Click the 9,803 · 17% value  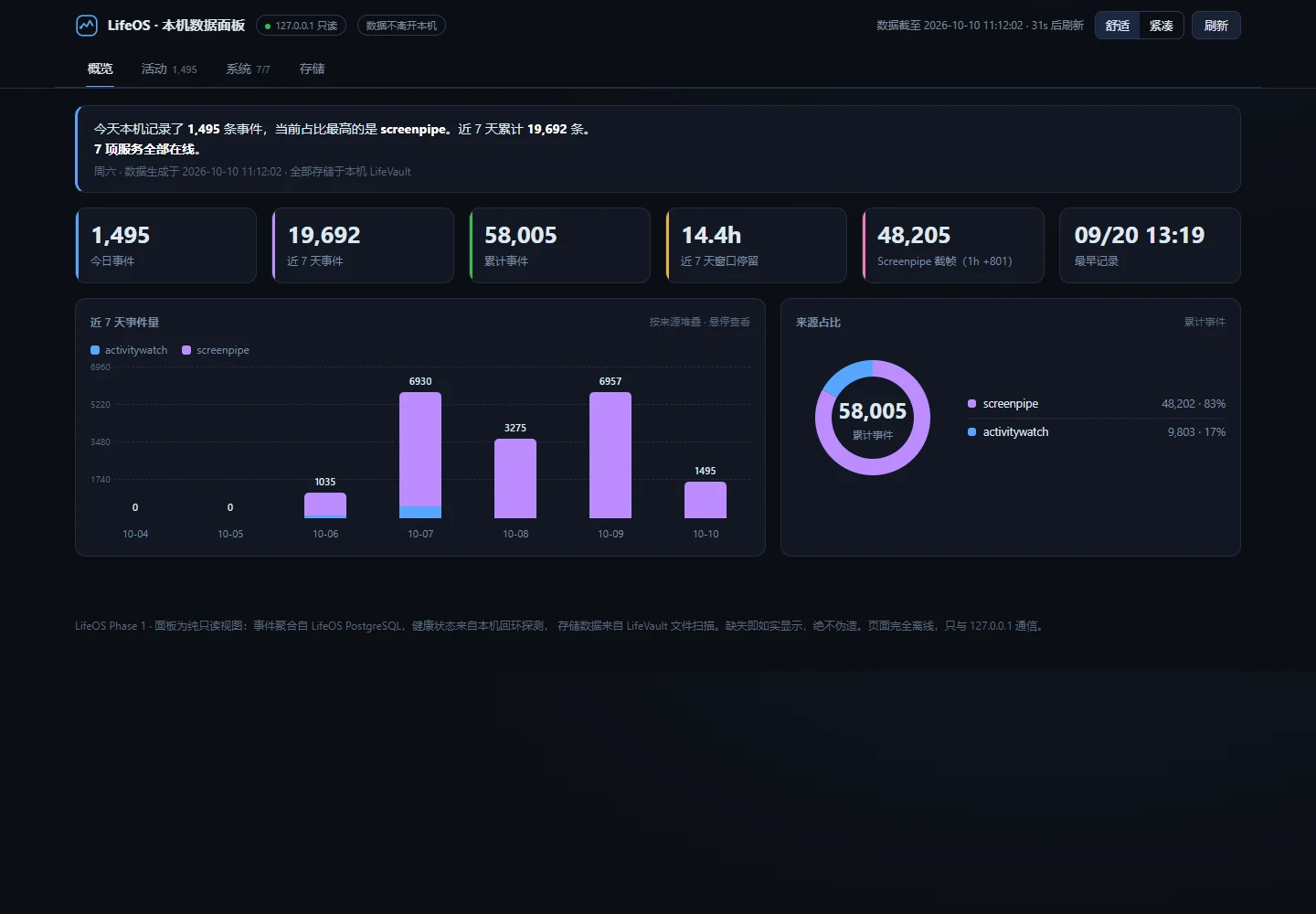tap(1196, 432)
